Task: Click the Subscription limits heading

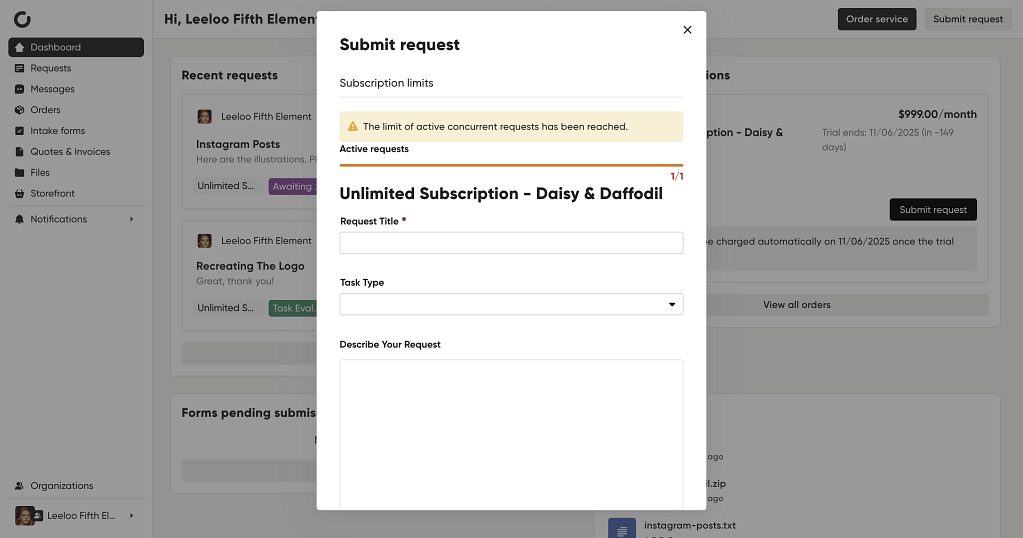Action: (x=386, y=83)
